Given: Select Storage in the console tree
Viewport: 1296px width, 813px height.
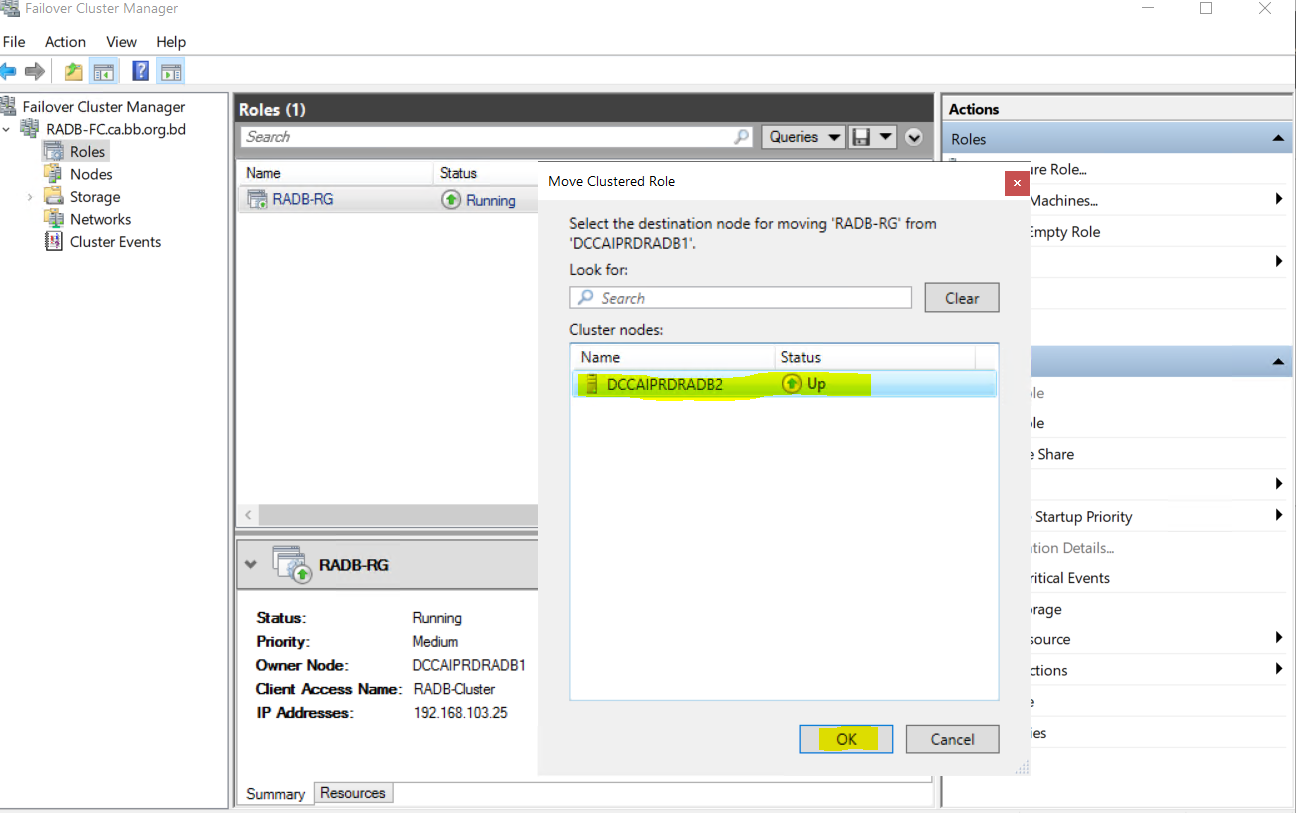Looking at the screenshot, I should 95,197.
